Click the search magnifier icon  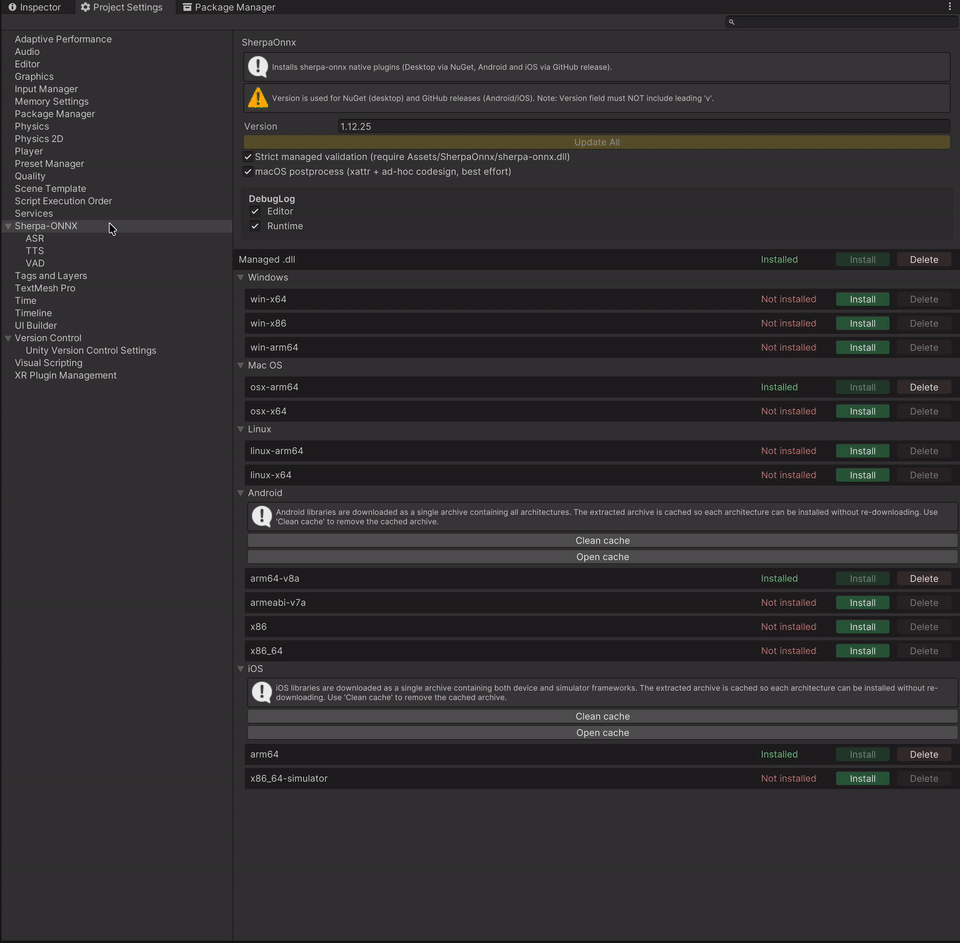click(x=730, y=21)
